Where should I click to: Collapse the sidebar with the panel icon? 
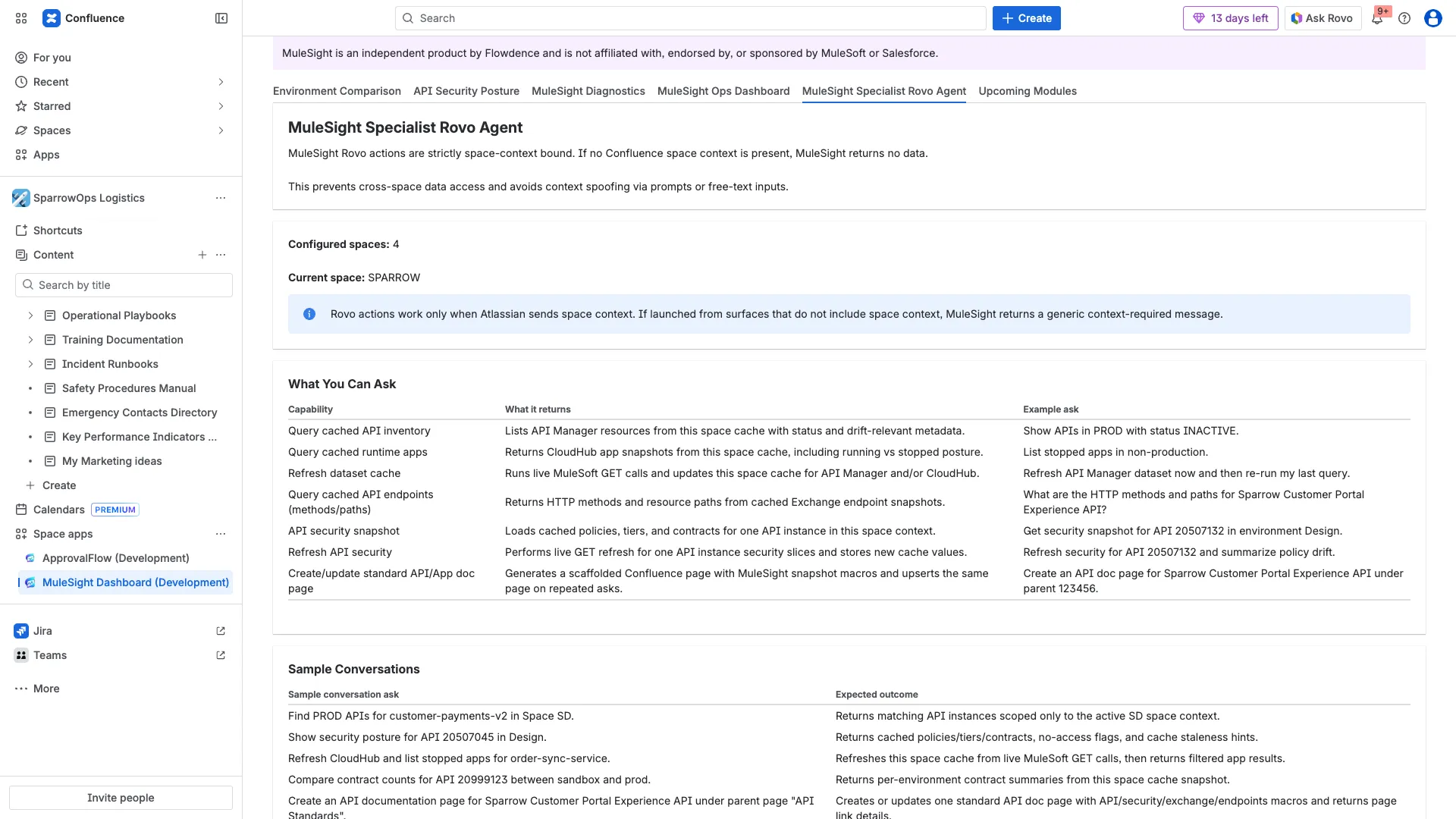tap(221, 18)
